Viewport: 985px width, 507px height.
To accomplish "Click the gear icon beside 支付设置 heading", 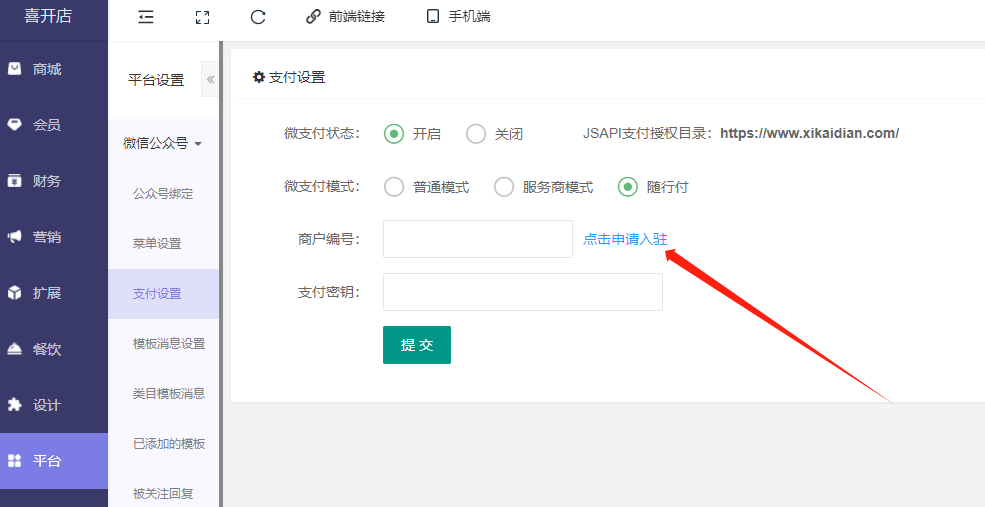I will (x=259, y=77).
